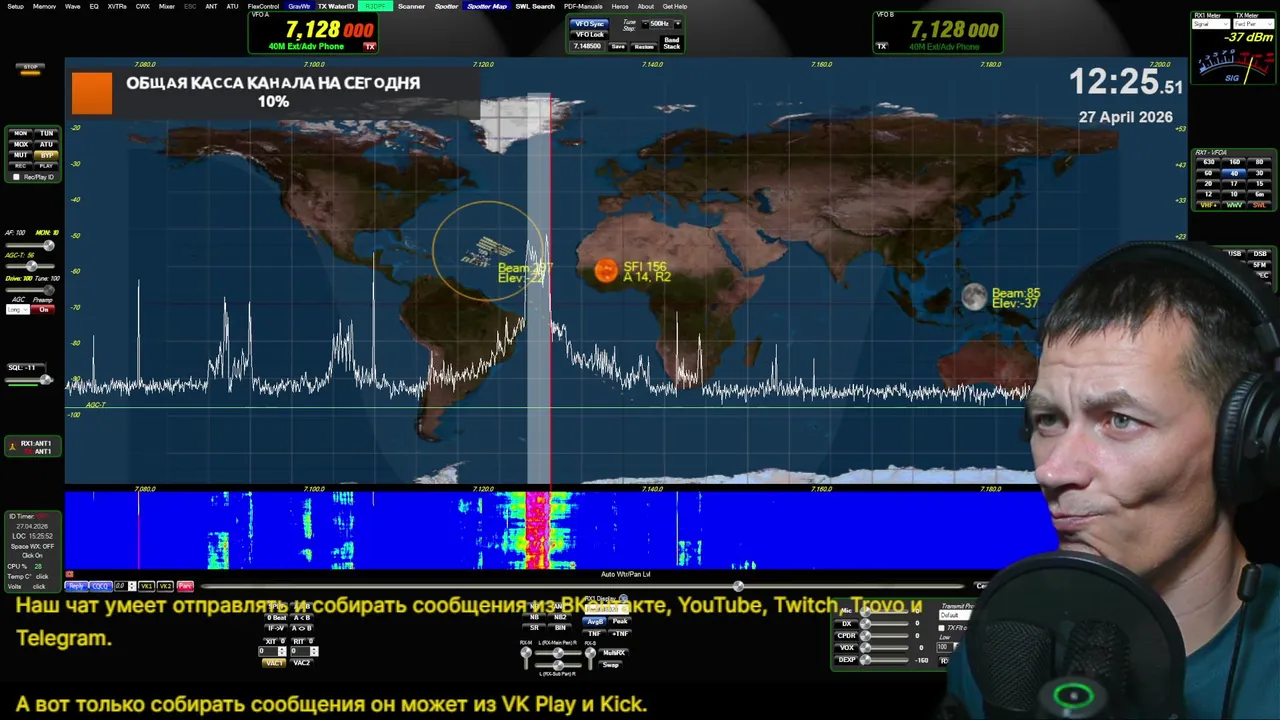The height and width of the screenshot is (720, 1280).
Task: Select the SWL band button
Action: click(1259, 205)
